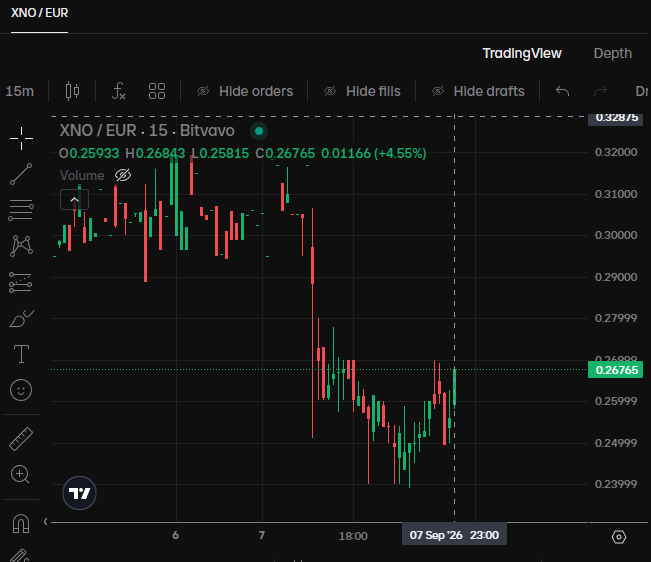Select the ruler measure tool
651x562 pixels.
(x=21, y=439)
